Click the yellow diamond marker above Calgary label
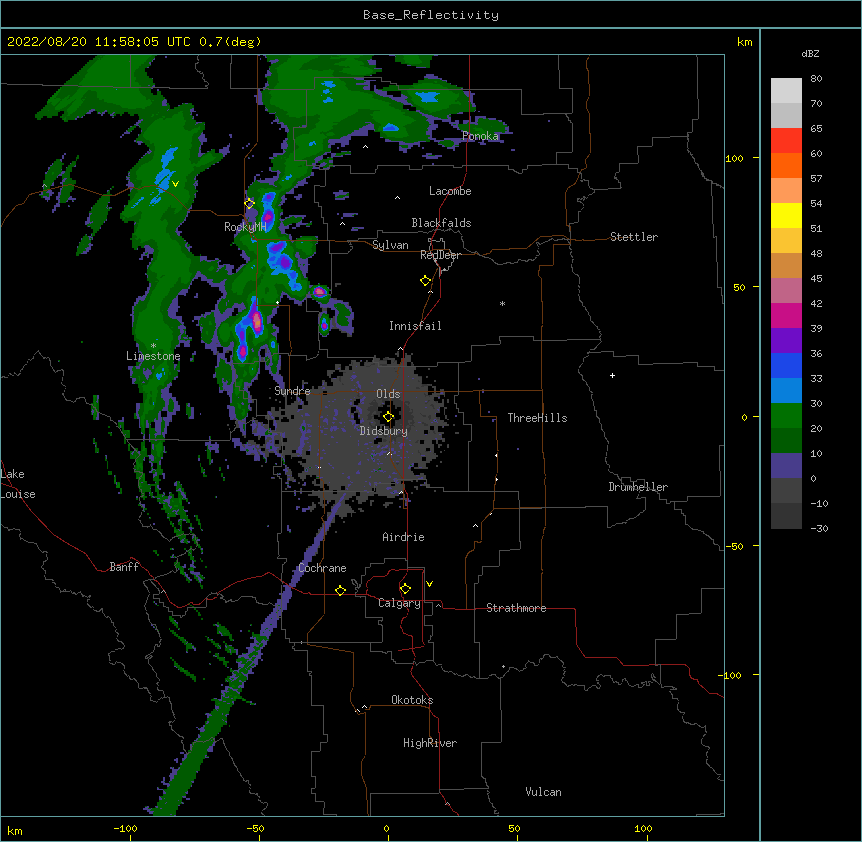 (405, 589)
